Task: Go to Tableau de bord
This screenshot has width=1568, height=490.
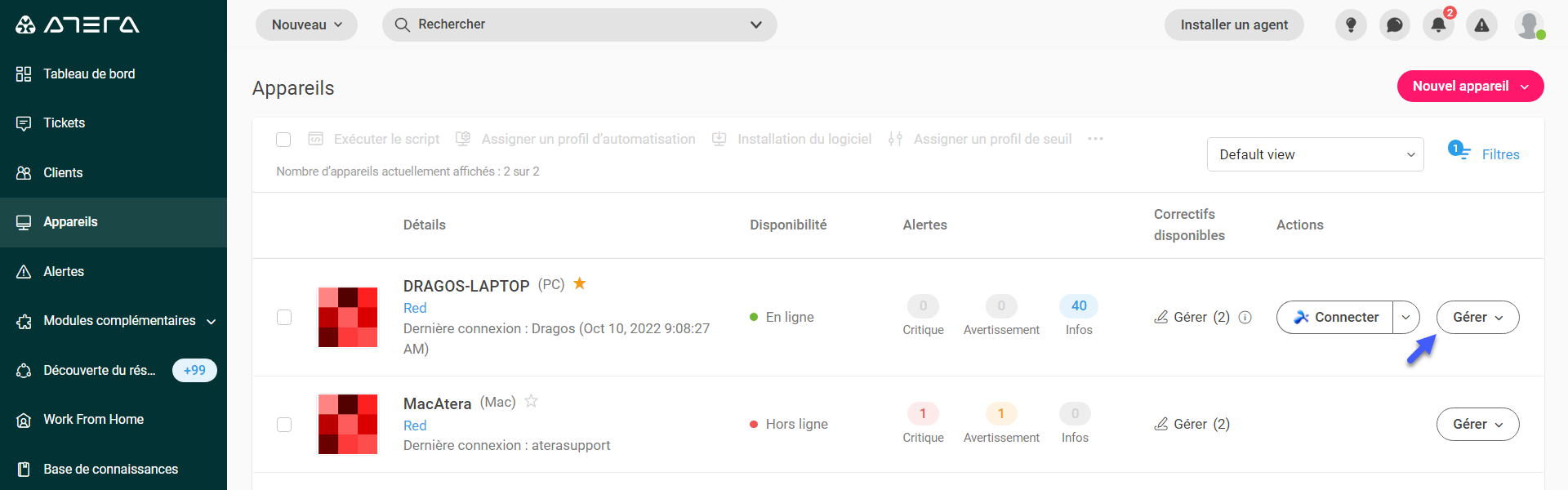Action: point(114,74)
